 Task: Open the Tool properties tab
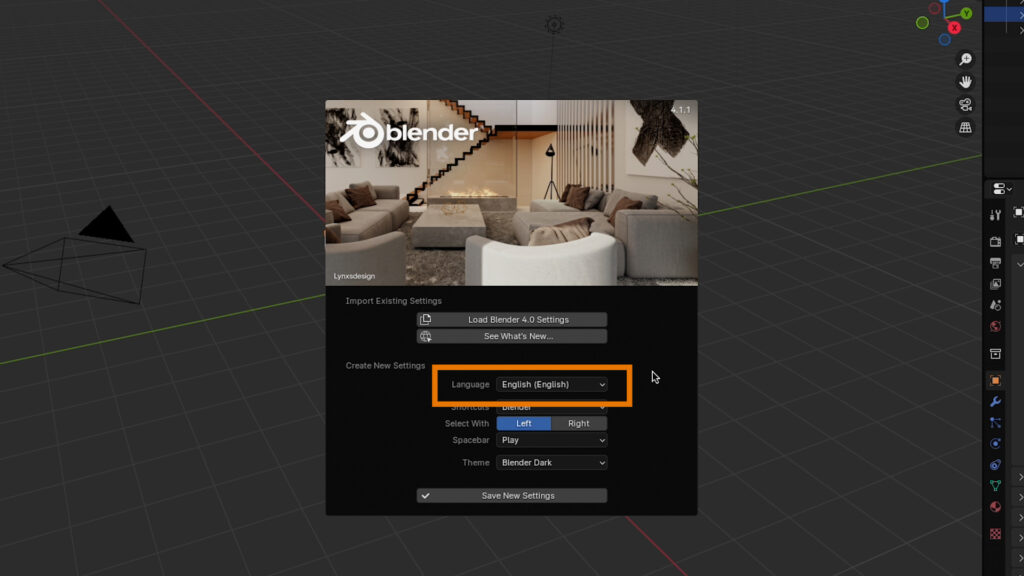pyautogui.click(x=995, y=216)
